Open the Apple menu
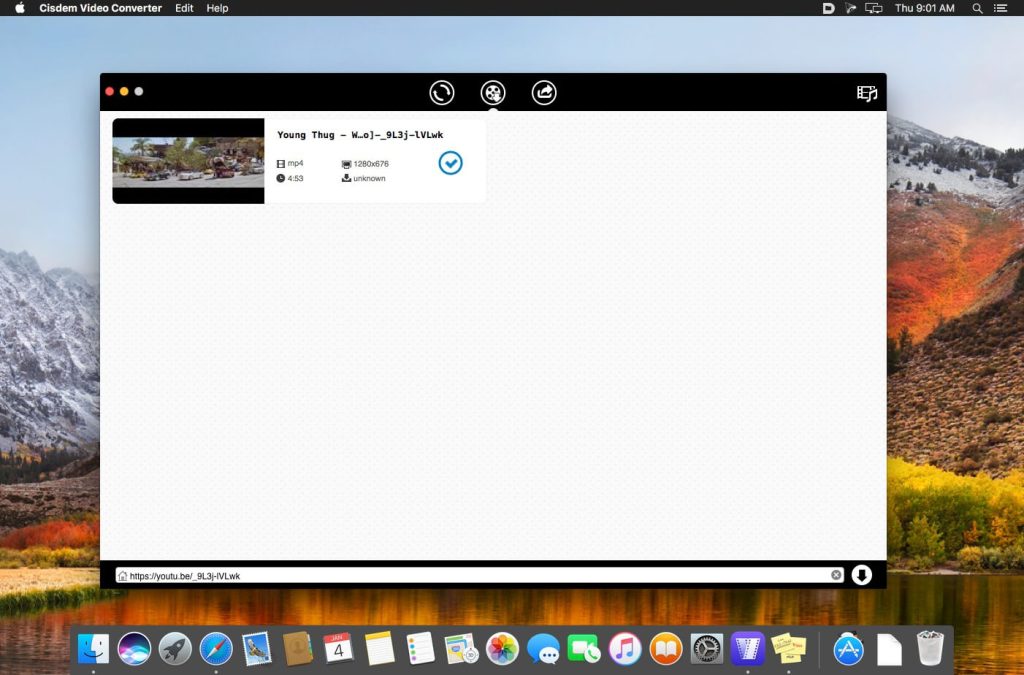 click(19, 8)
